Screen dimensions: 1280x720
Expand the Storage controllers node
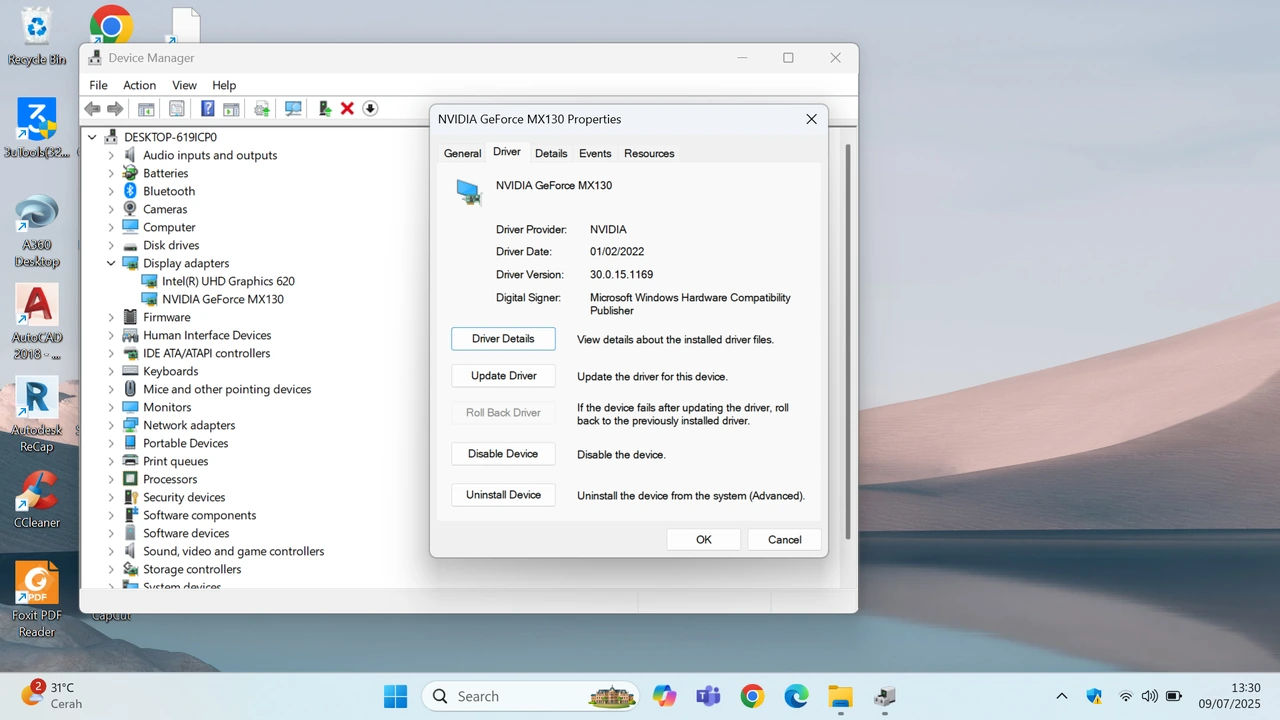tap(111, 569)
